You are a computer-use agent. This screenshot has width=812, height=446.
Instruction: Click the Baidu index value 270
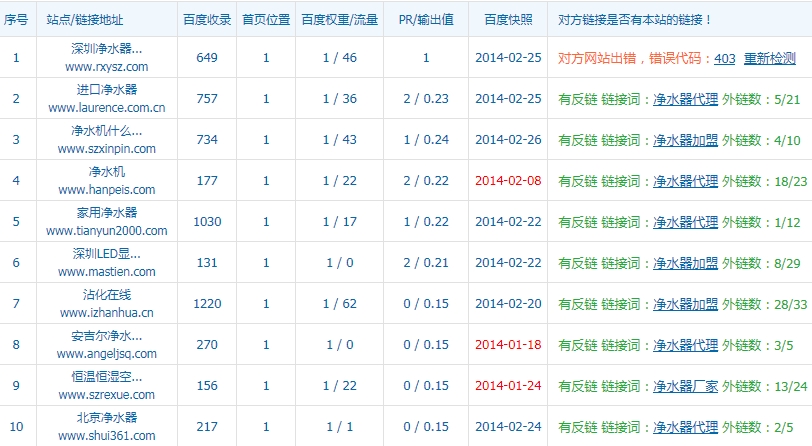pyautogui.click(x=207, y=344)
